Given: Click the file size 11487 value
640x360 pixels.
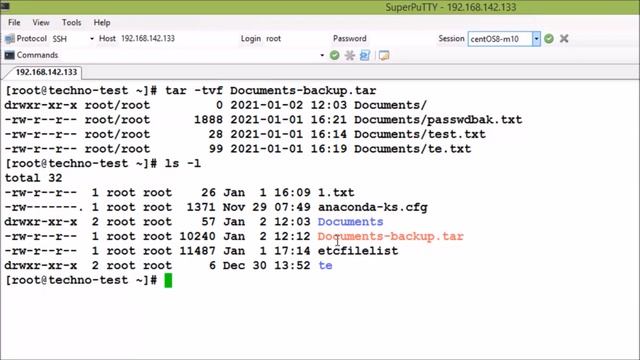Looking at the screenshot, I should pyautogui.click(x=197, y=251).
